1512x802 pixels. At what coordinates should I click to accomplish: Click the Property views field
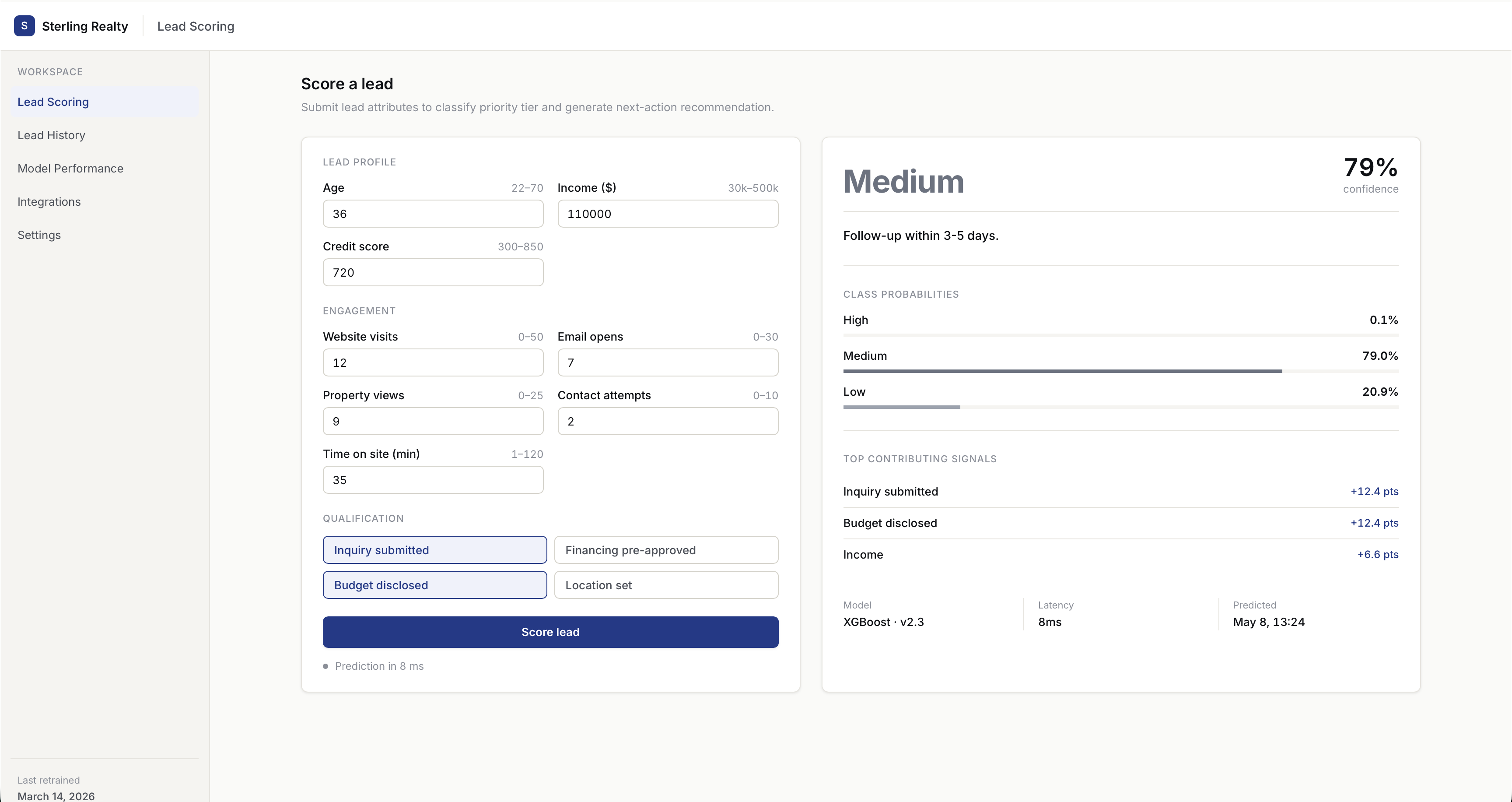click(x=433, y=422)
